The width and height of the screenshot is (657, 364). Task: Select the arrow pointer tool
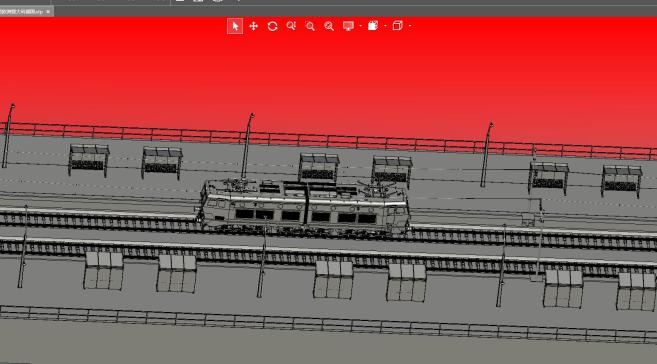(x=235, y=26)
